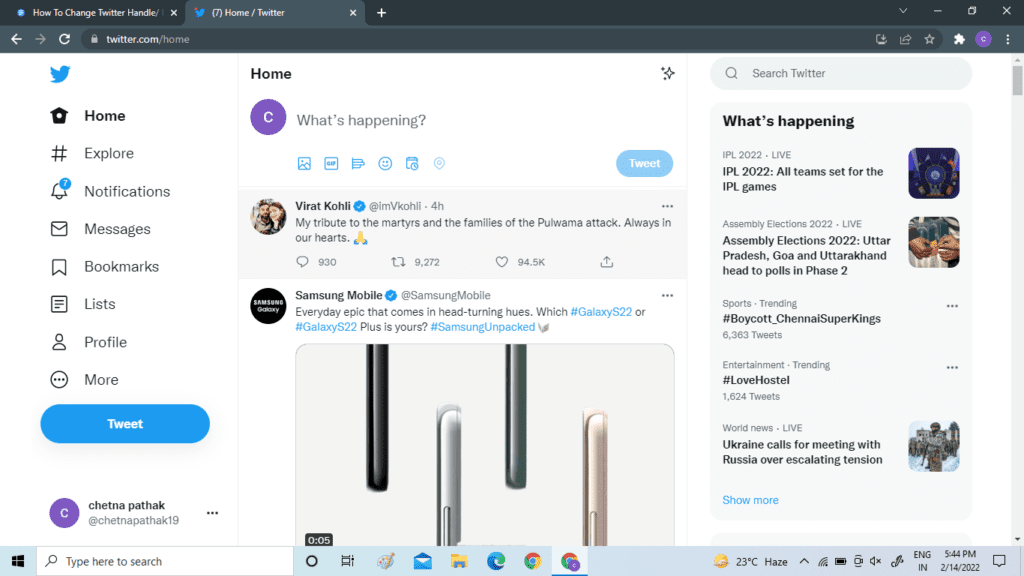Open Task View on the taskbar
The width and height of the screenshot is (1024, 576).
[347, 561]
